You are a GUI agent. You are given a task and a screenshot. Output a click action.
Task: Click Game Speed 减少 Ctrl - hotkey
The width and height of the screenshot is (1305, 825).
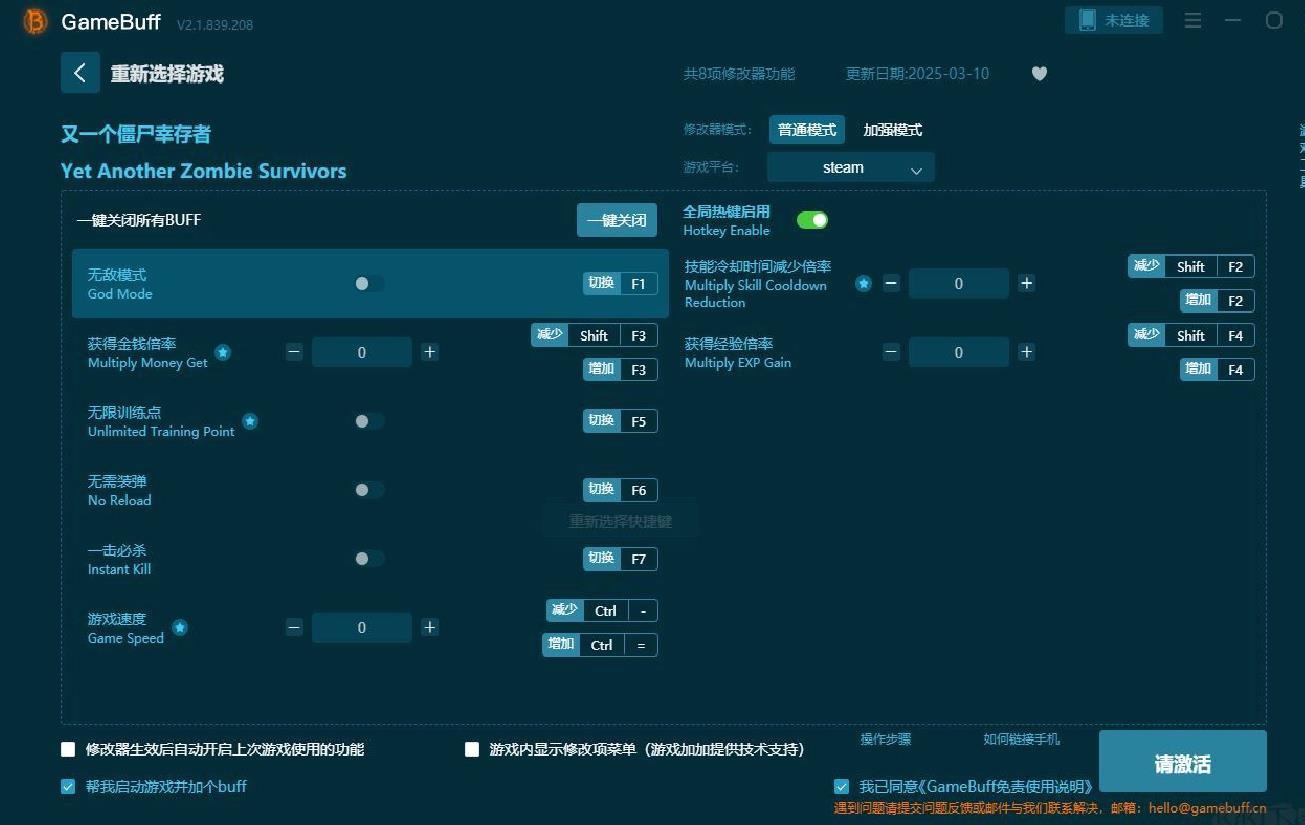602,610
